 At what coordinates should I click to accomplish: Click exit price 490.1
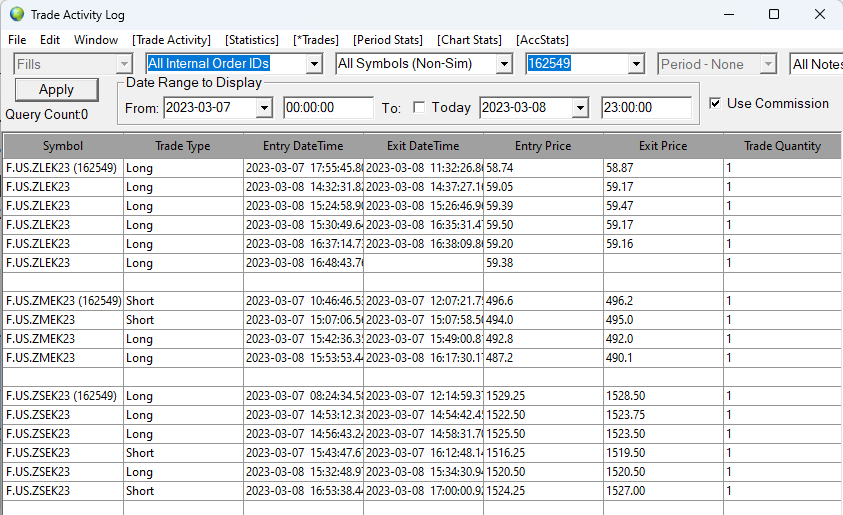point(619,357)
